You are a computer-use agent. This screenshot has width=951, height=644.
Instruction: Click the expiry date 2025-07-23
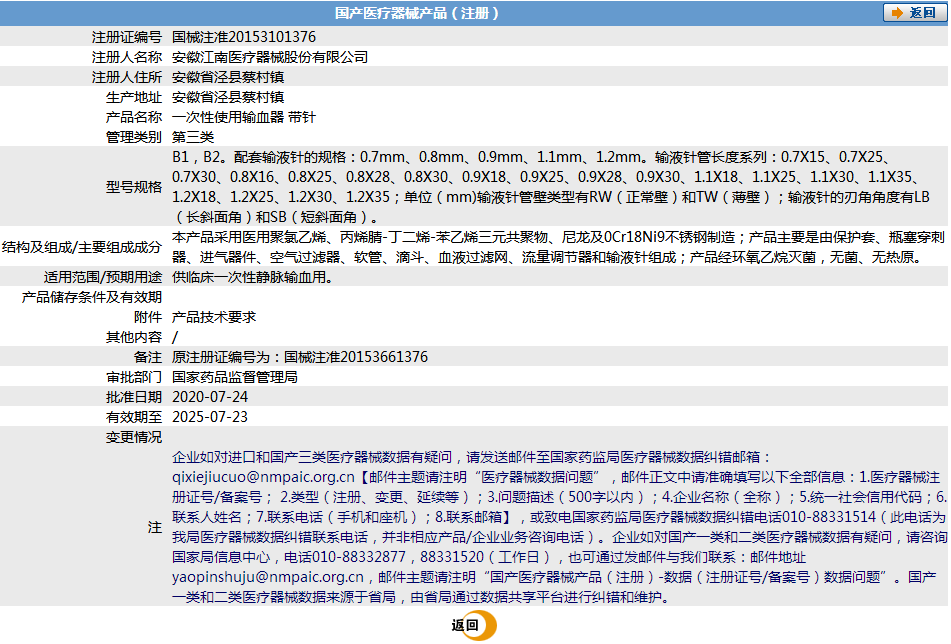210,417
